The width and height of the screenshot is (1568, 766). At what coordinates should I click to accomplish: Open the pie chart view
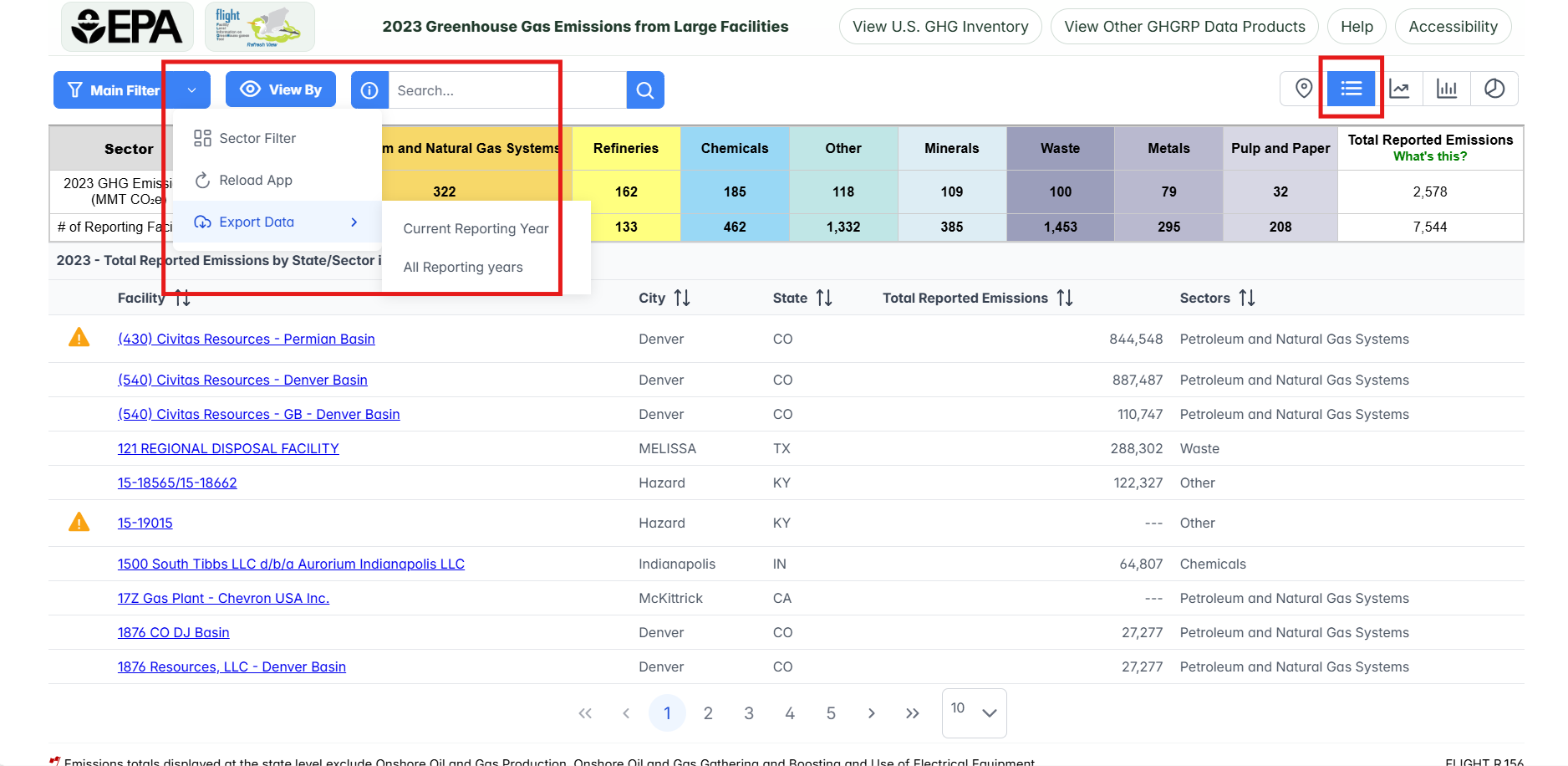click(1495, 88)
